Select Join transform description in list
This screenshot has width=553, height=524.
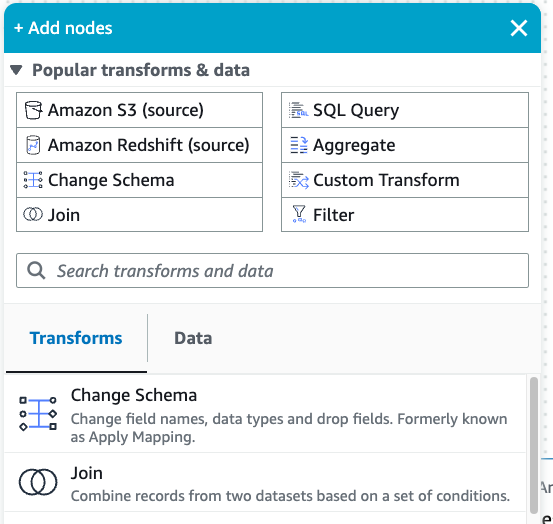click(x=290, y=496)
